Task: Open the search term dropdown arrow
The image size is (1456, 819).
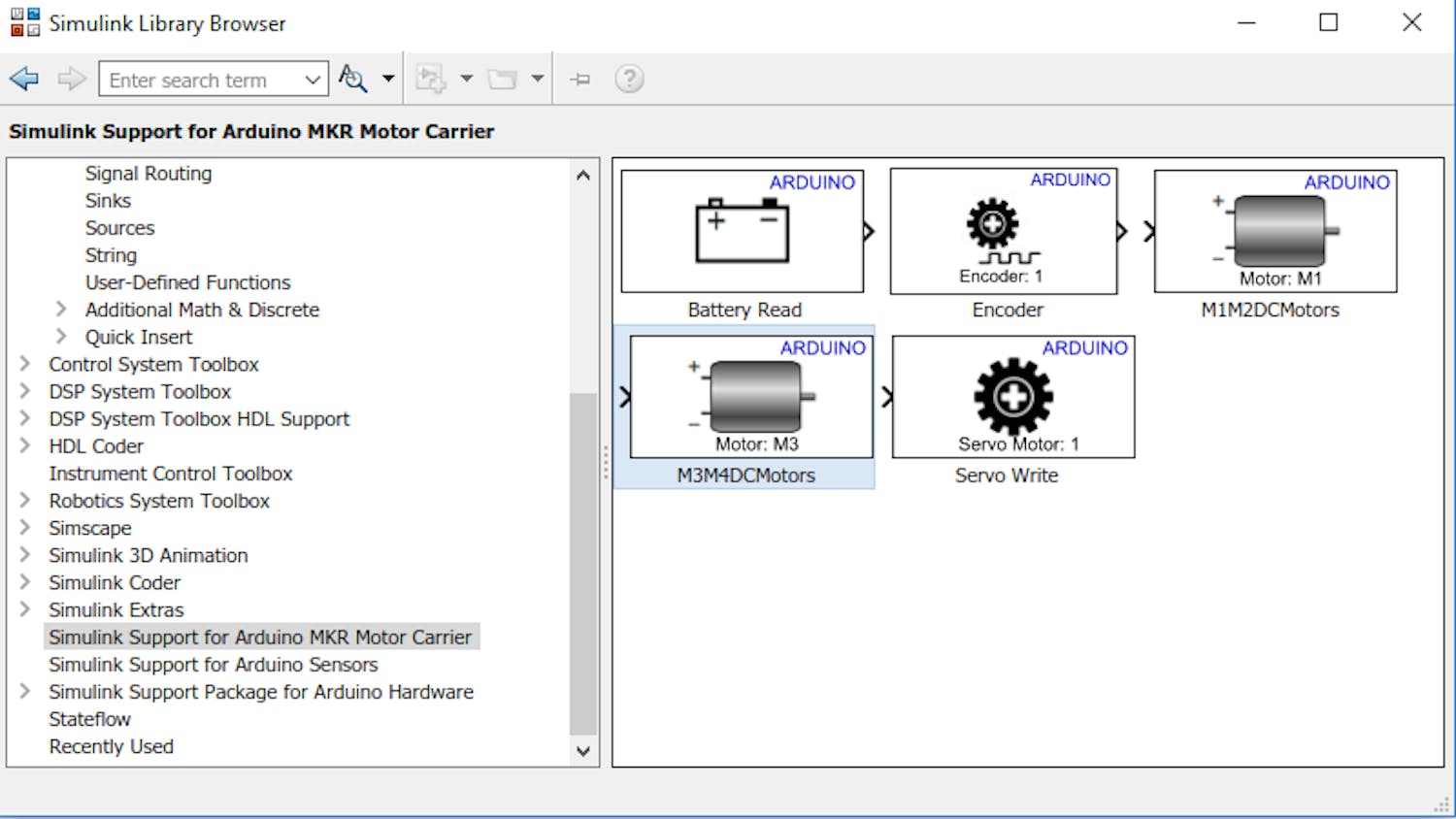Action: coord(313,80)
